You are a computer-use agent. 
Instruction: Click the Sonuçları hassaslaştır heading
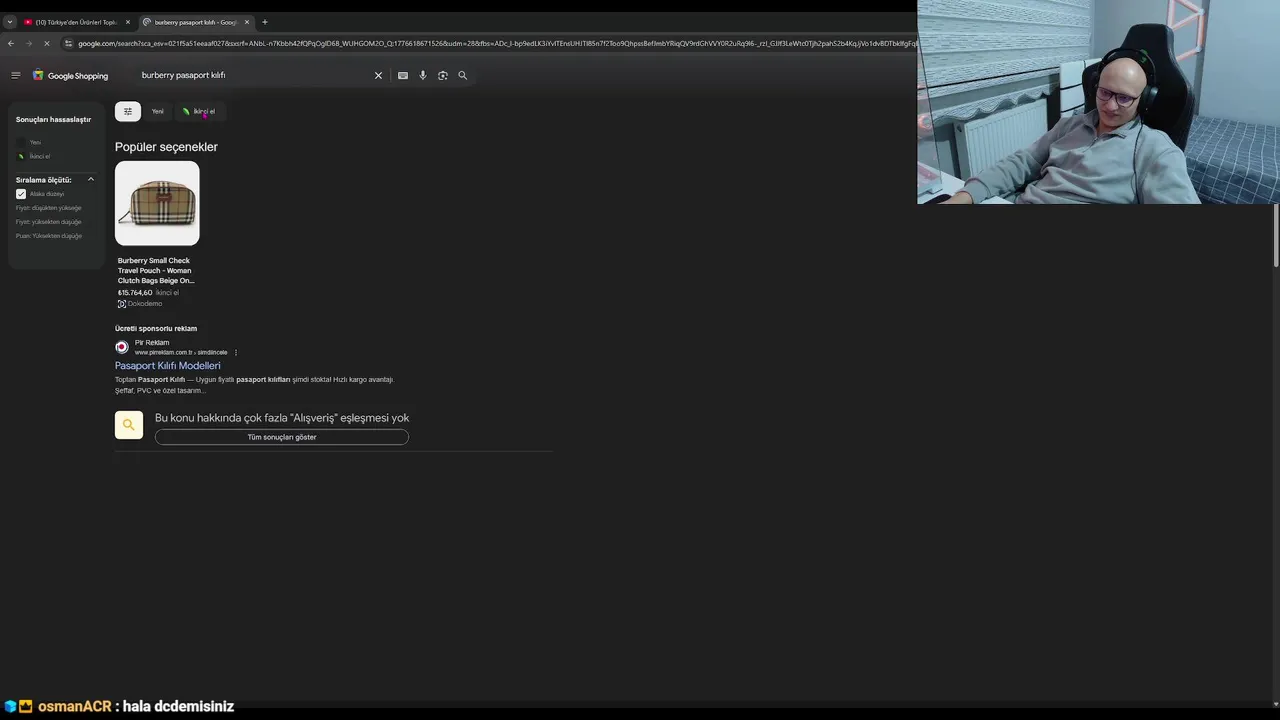(53, 120)
